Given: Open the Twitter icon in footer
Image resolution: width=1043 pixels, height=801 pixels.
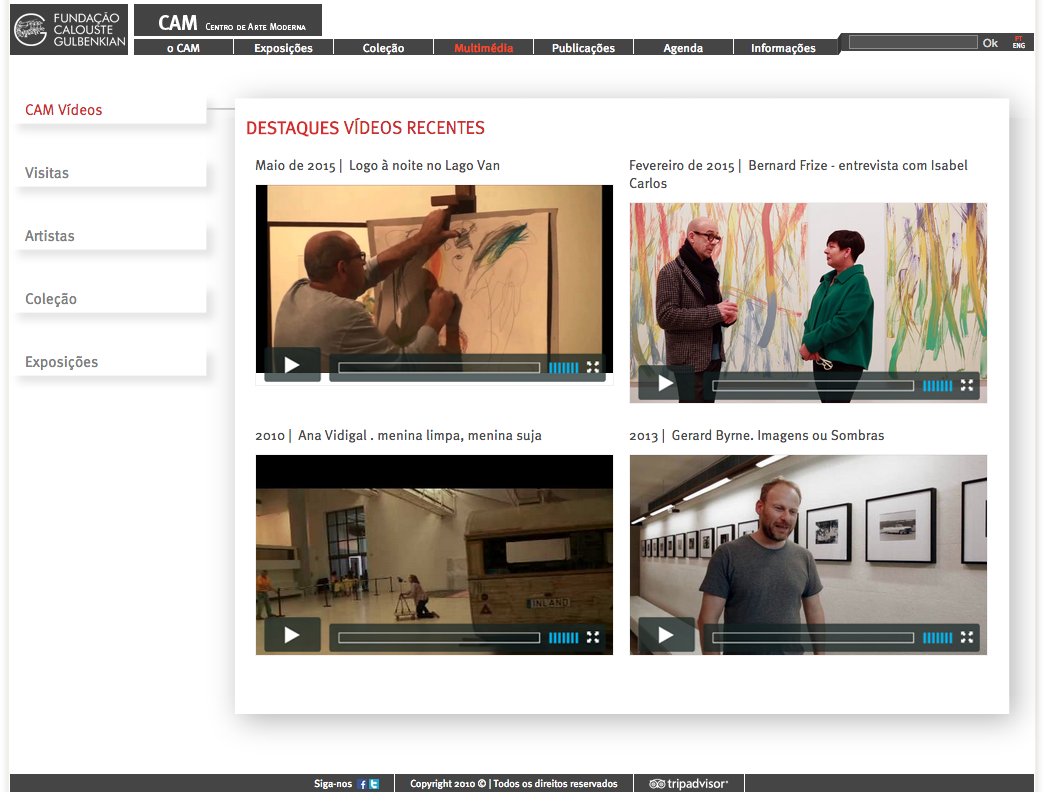Looking at the screenshot, I should (374, 785).
